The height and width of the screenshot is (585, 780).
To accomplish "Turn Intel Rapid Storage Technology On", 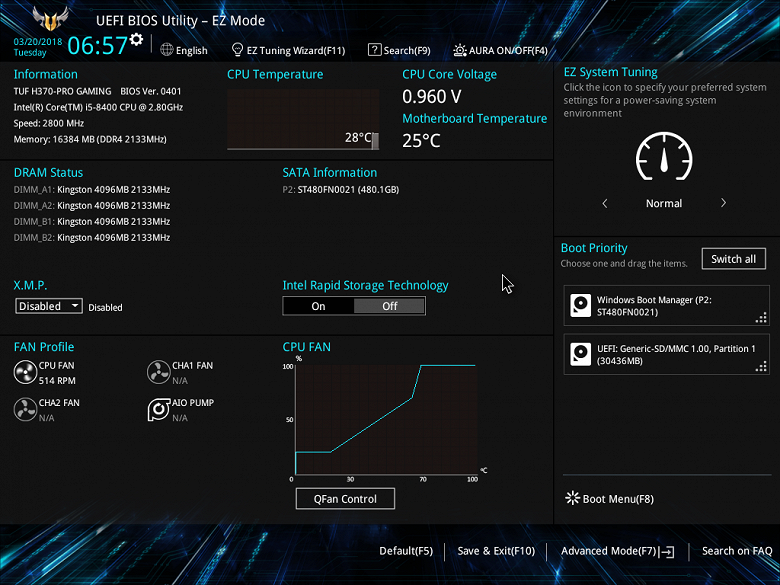I will coord(318,306).
